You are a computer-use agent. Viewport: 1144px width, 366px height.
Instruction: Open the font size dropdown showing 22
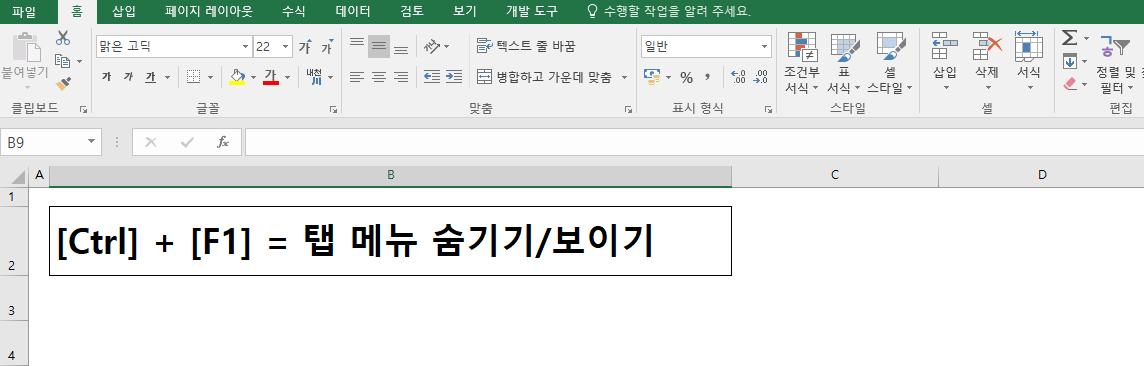pos(286,47)
